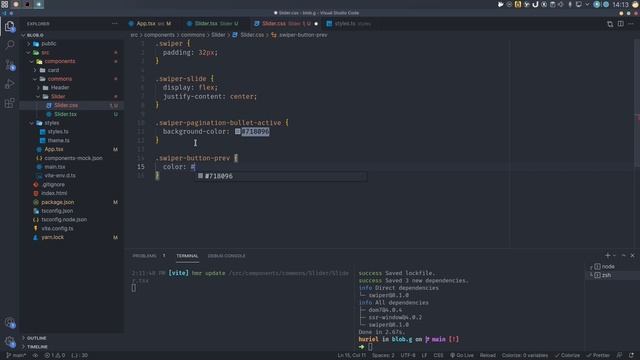Screen dimensions: 640x360
Task: Click errors and warnings count in status bar
Action: [55, 356]
